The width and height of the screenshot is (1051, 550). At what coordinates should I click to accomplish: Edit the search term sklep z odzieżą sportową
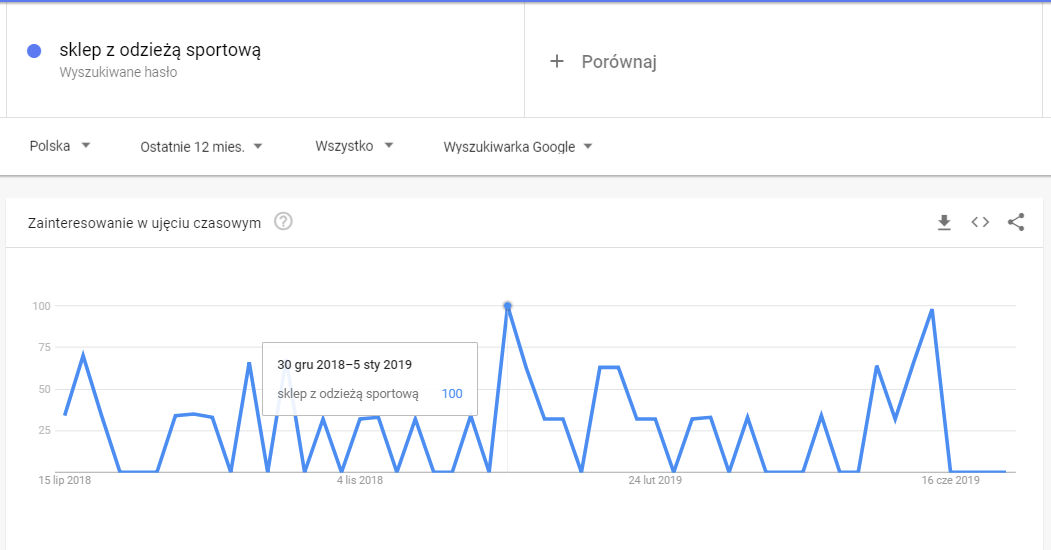(160, 50)
